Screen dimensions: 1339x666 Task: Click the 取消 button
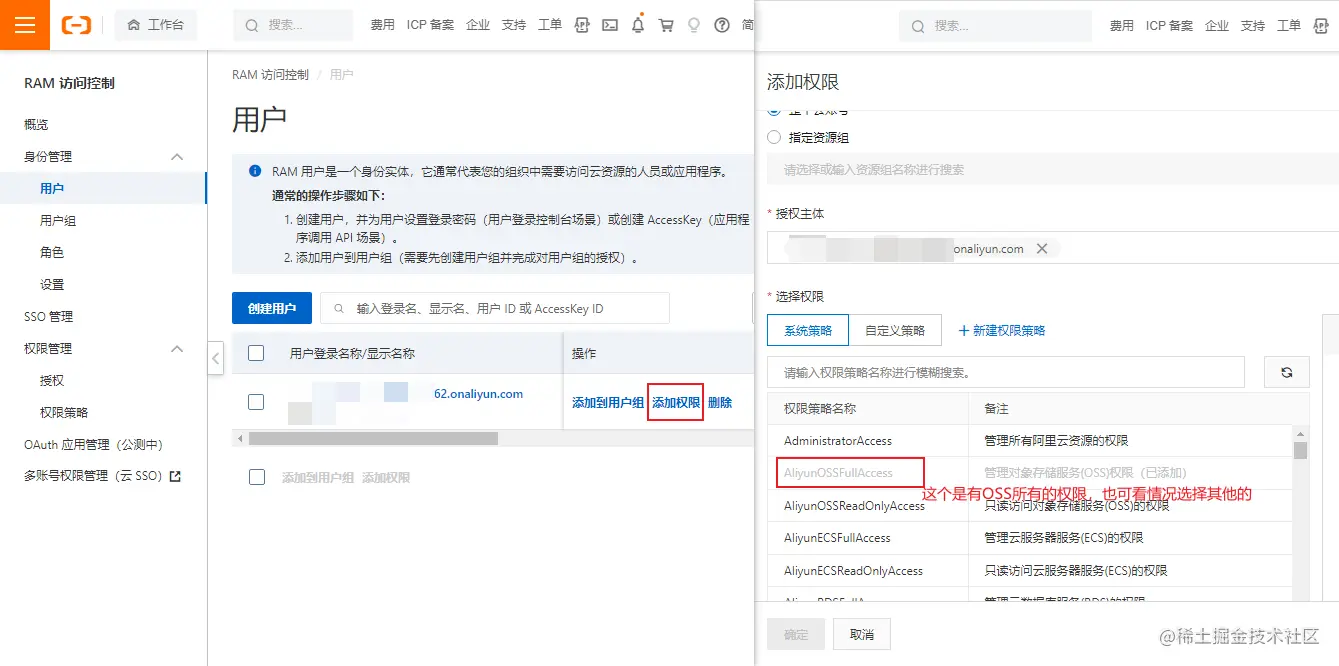pos(862,634)
